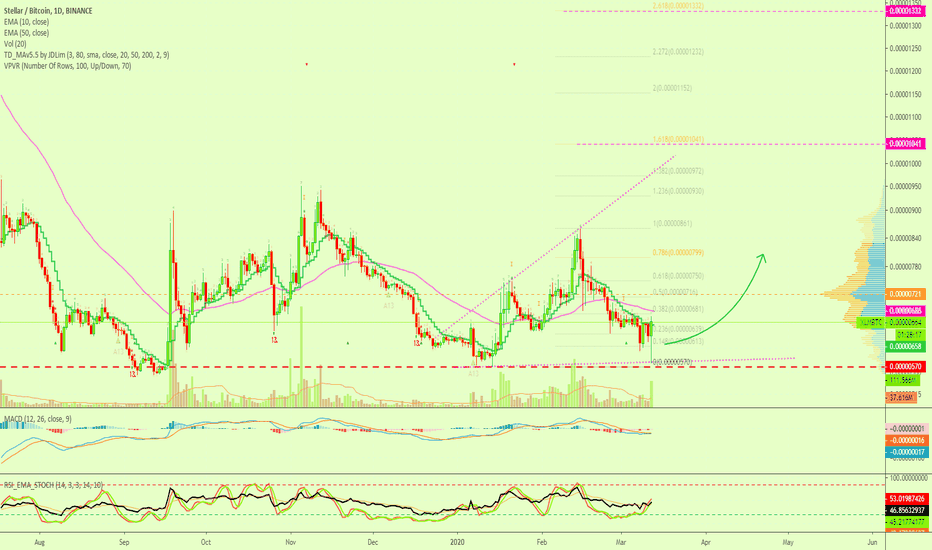This screenshot has width=932, height=550.
Task: Open the Stellar / Bitcoin, 1D, BINANCE title
Action: click(x=48, y=11)
